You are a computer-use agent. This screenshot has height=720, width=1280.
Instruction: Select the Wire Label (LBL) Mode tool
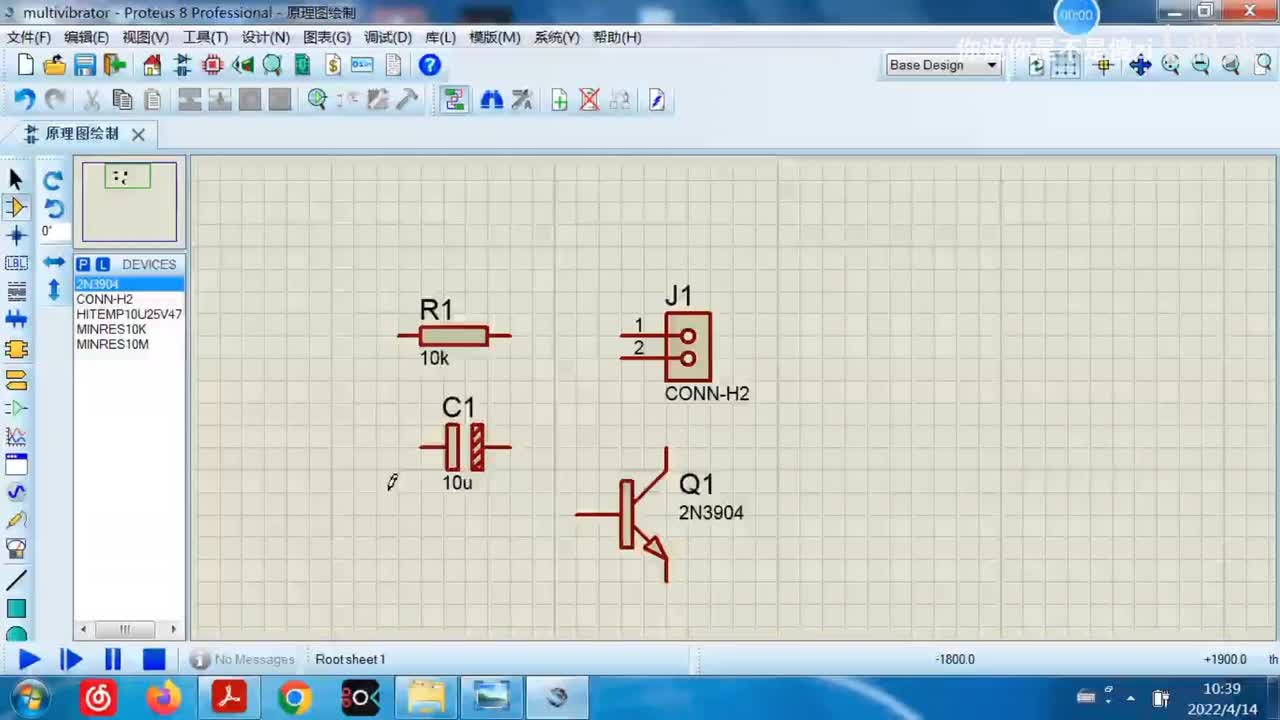[x=16, y=263]
